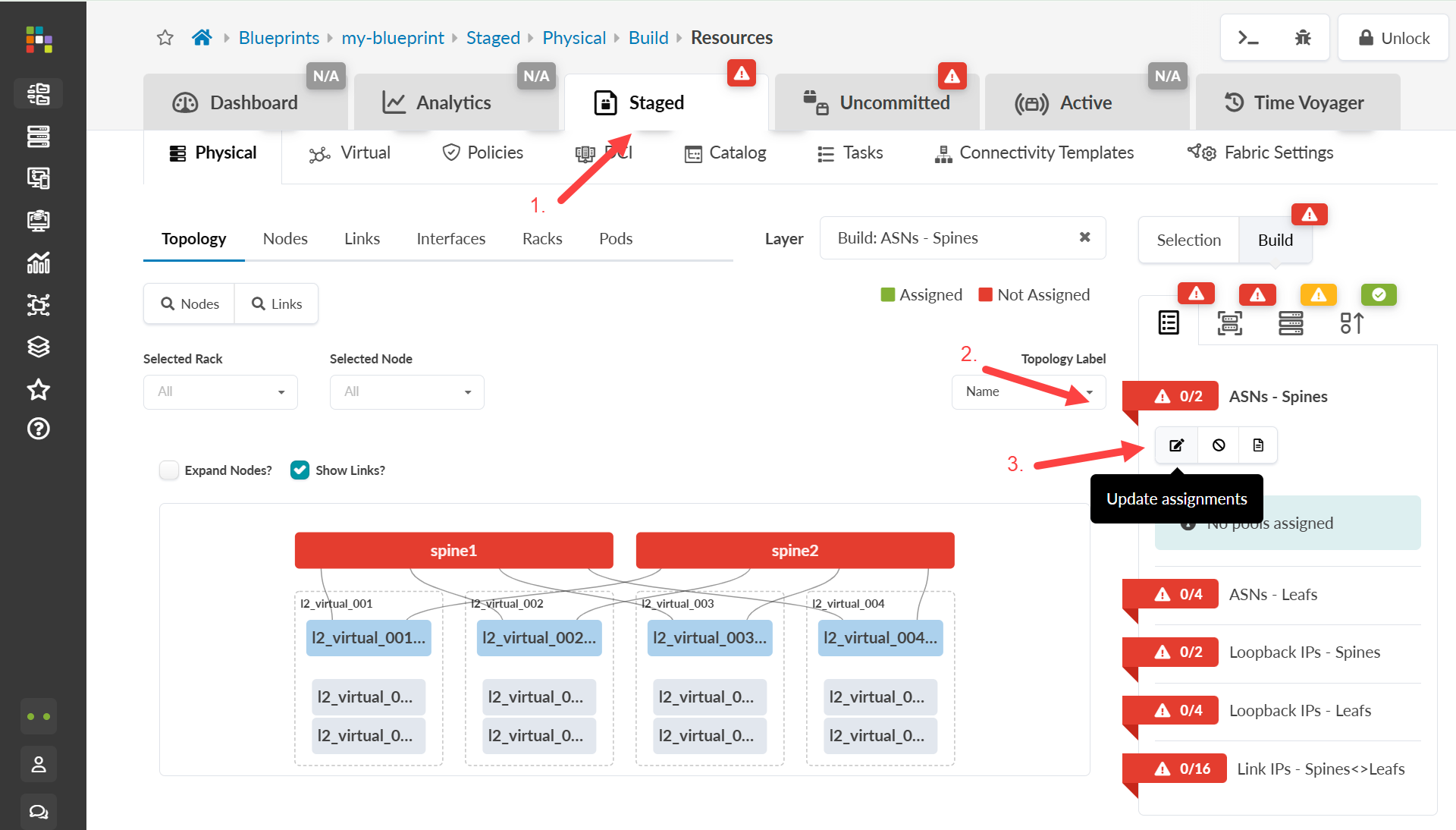1456x830 pixels.
Task: Open the home icon in breadcrumb
Action: click(x=202, y=38)
